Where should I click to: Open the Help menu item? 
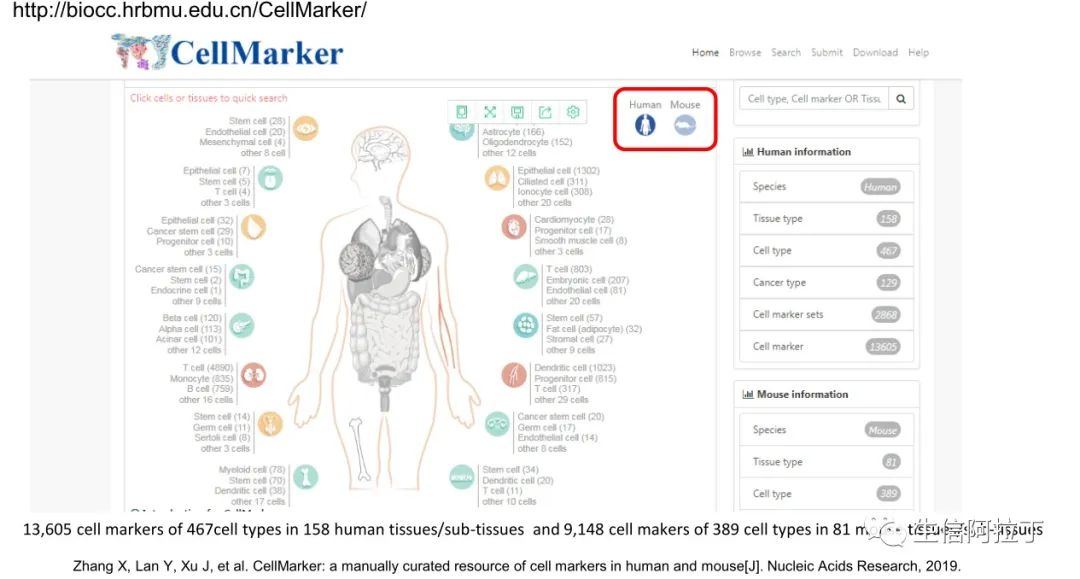(x=918, y=52)
